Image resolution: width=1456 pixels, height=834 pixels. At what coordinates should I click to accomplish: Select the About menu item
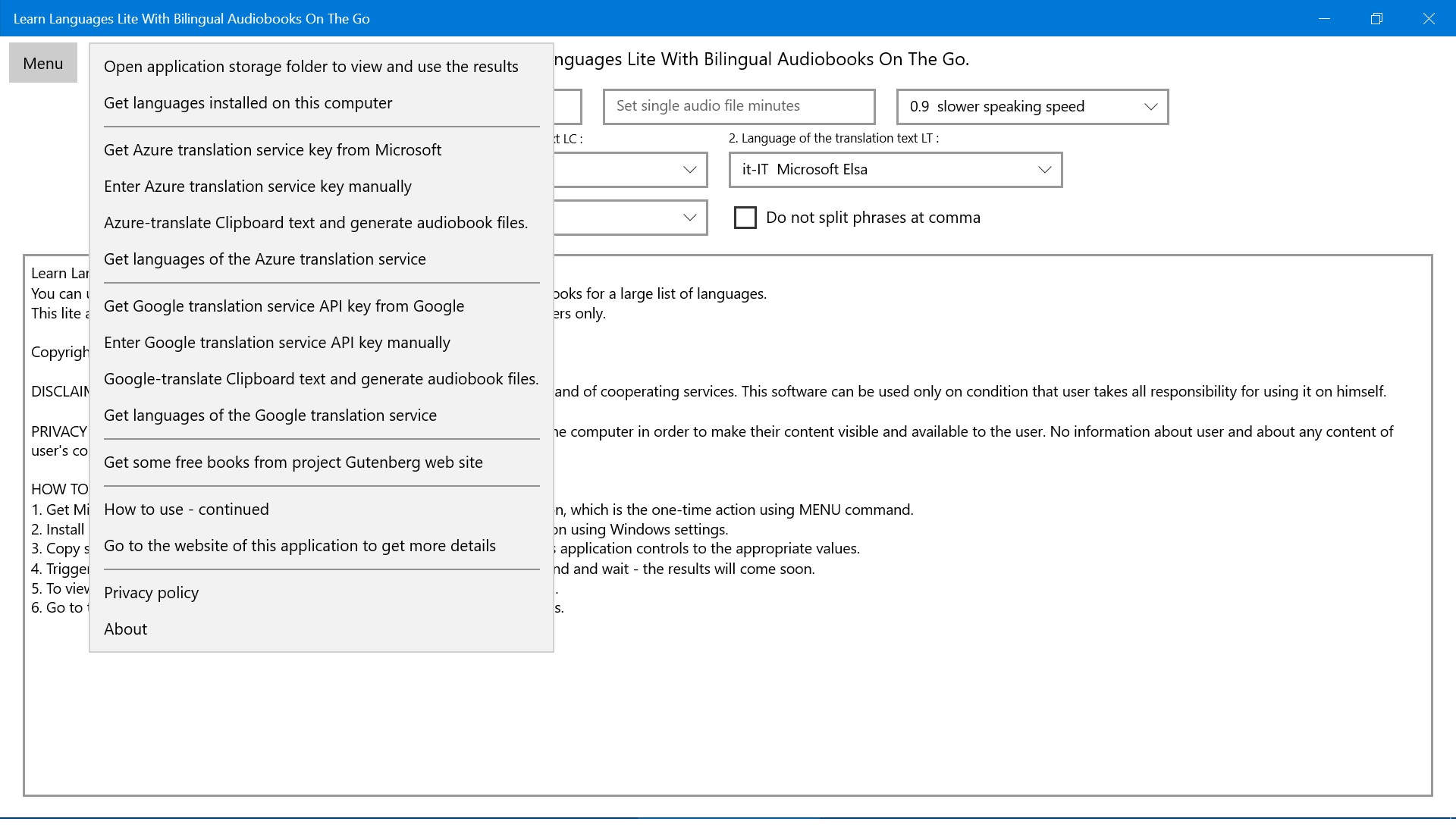point(126,629)
